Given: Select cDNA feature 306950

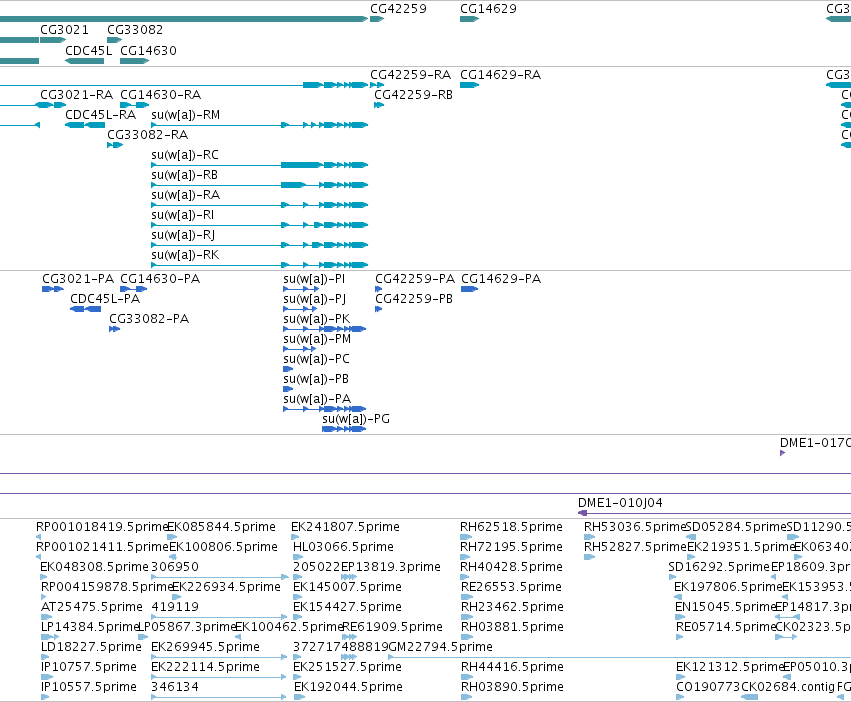Looking at the screenshot, I should pyautogui.click(x=175, y=567).
